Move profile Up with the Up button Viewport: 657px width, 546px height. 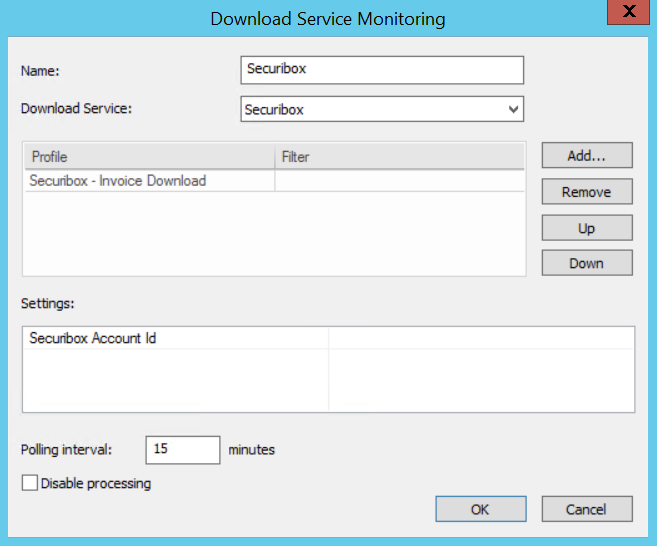tap(587, 228)
